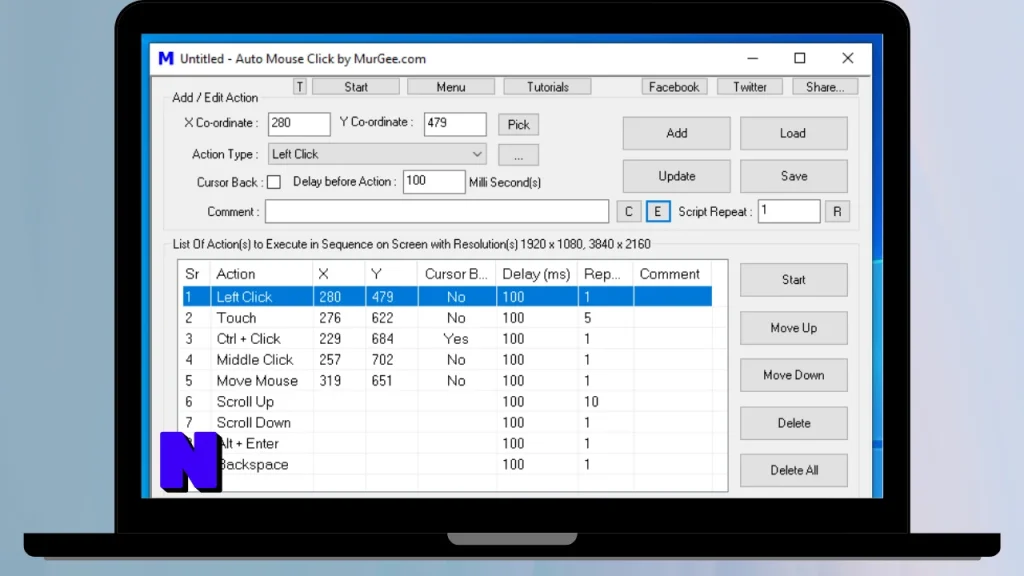Click the R button after Script Repeat
Screen dimensions: 1024x576
click(837, 212)
